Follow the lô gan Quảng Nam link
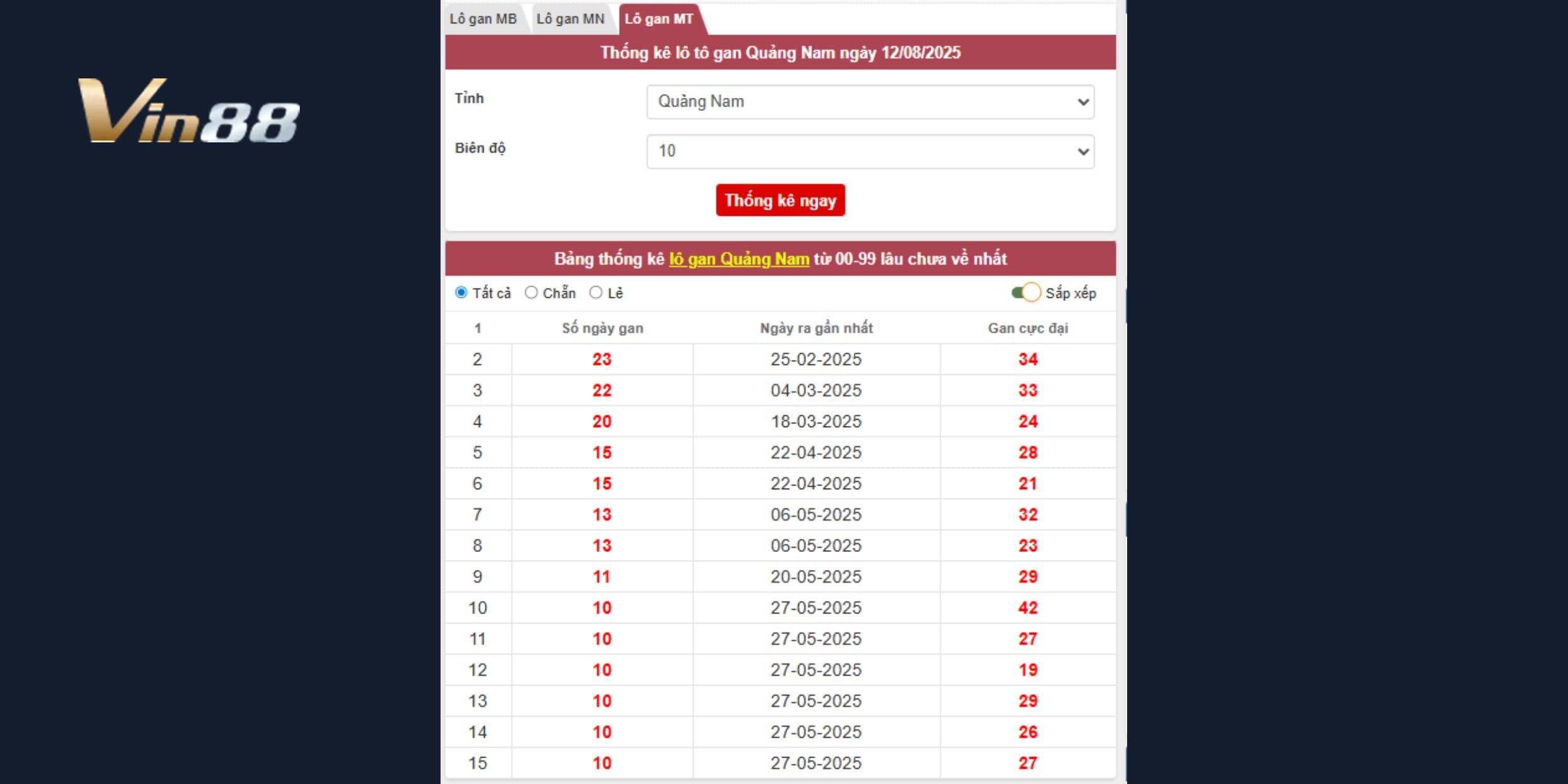 pos(739,259)
